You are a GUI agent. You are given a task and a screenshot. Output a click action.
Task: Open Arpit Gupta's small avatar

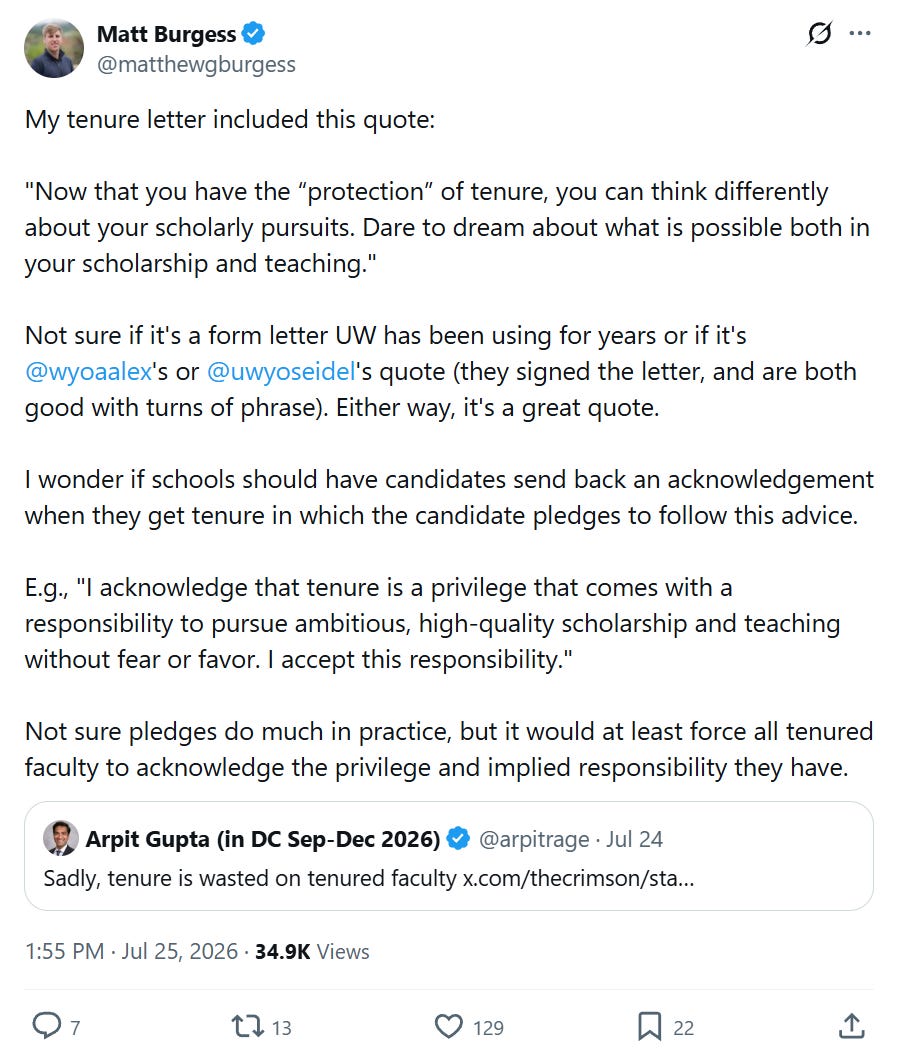pyautogui.click(x=61, y=838)
